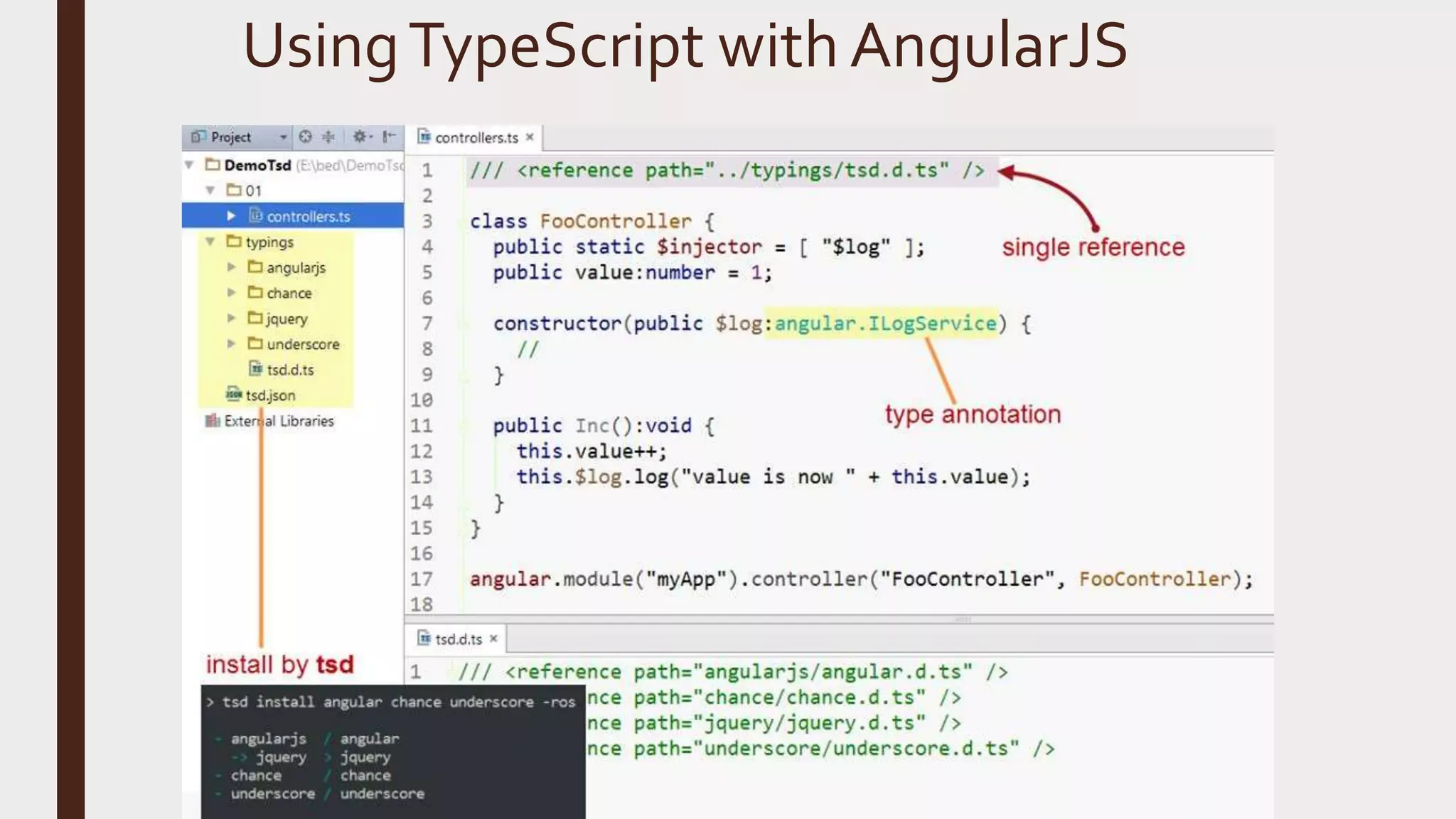Close the controllers.ts tab
Screen dimensions: 1456x819
[x=530, y=137]
